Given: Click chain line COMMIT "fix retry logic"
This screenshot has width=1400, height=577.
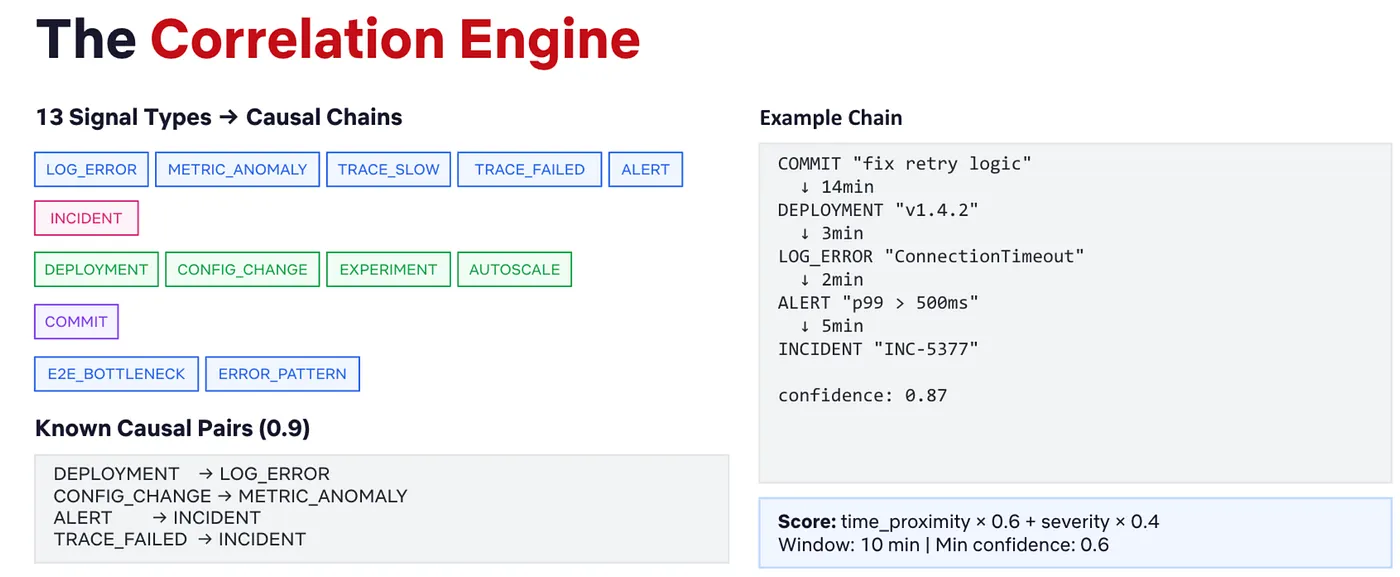Looking at the screenshot, I should click(x=905, y=164).
